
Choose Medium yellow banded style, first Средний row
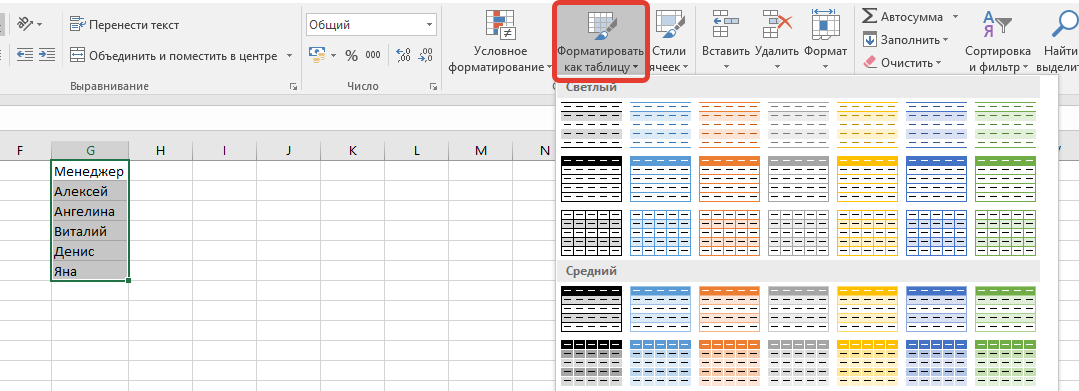tap(868, 309)
